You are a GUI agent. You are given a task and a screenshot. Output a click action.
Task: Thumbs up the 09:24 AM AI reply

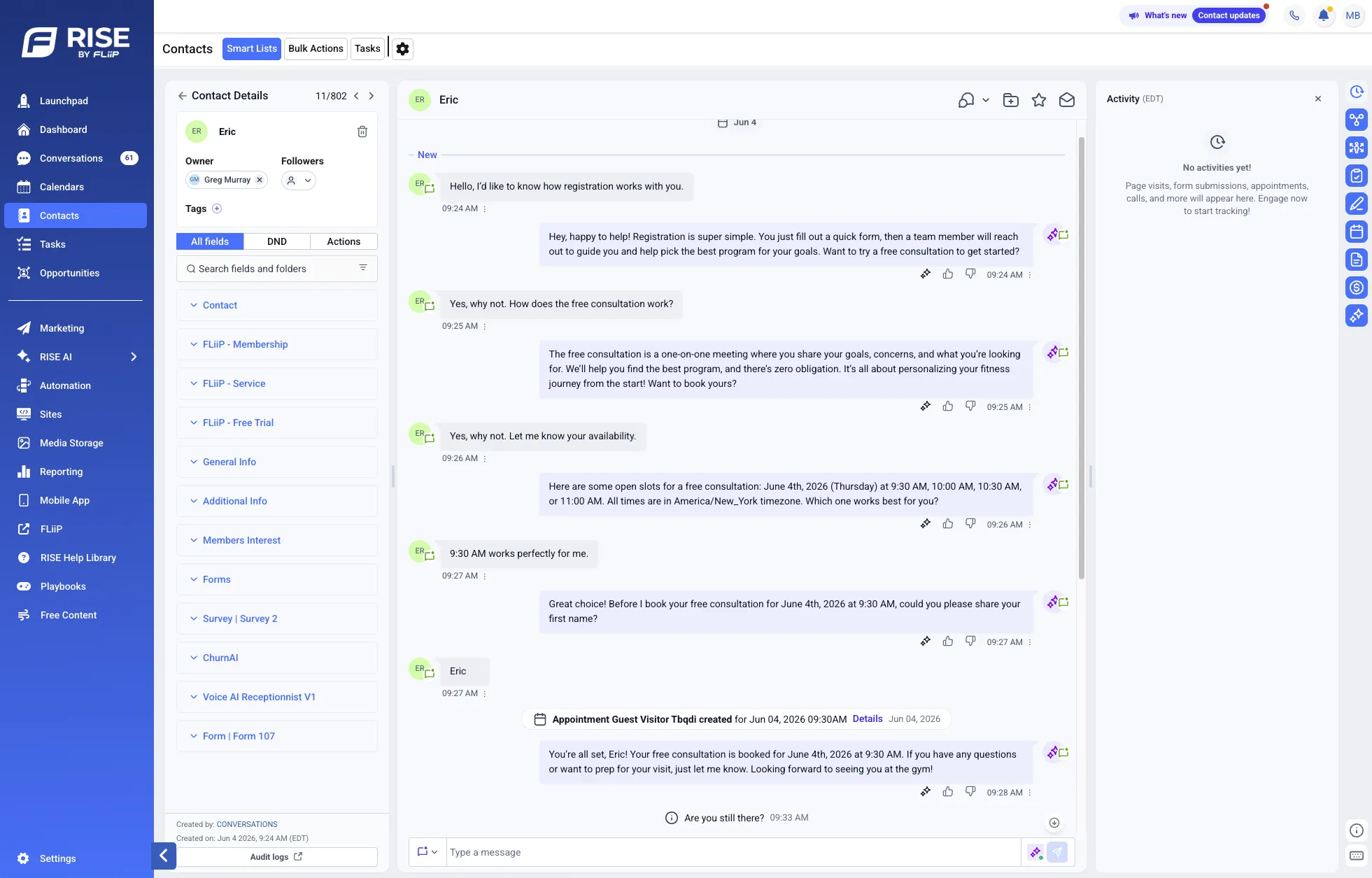[x=948, y=274]
